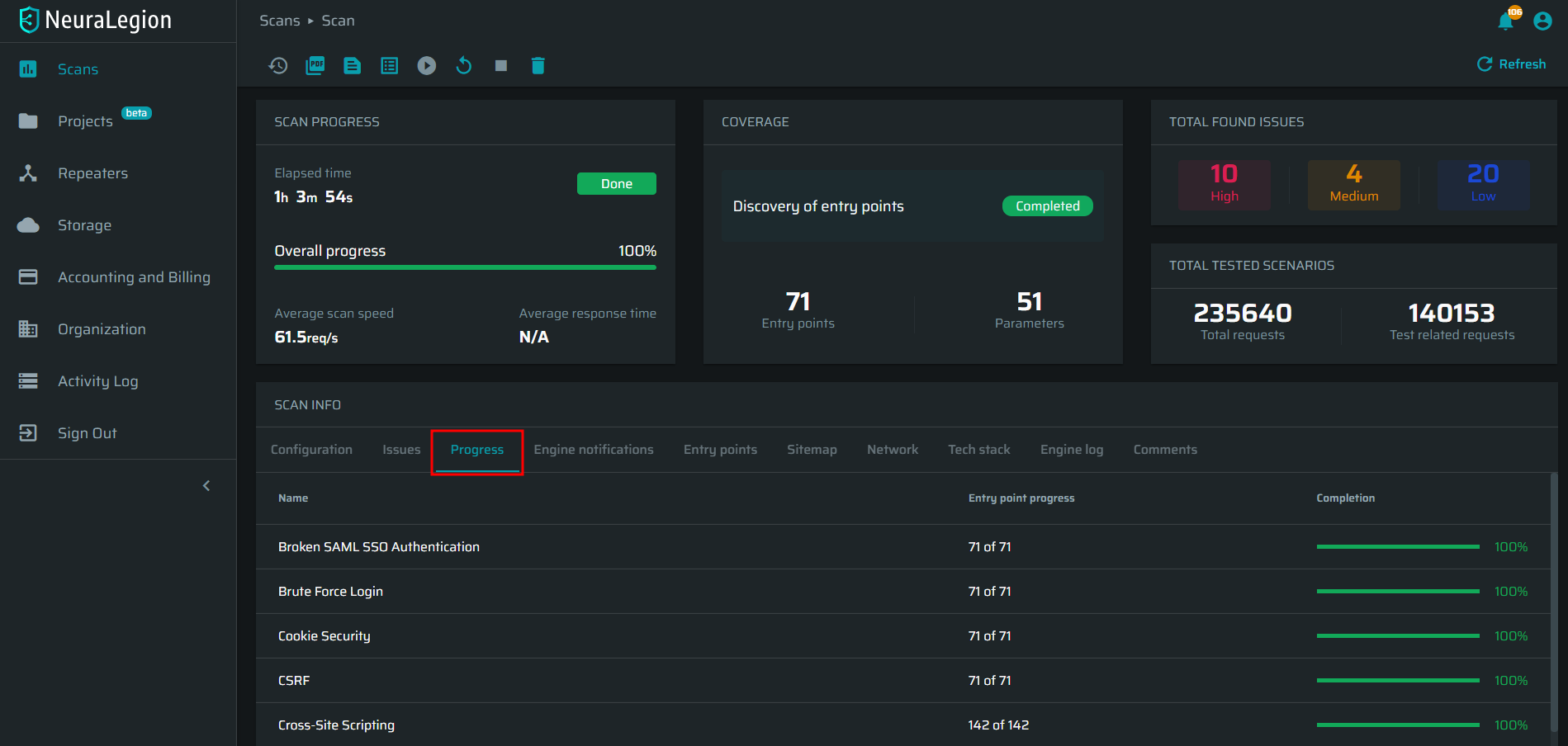Click the play scan icon
The width and height of the screenshot is (1568, 746).
[427, 65]
